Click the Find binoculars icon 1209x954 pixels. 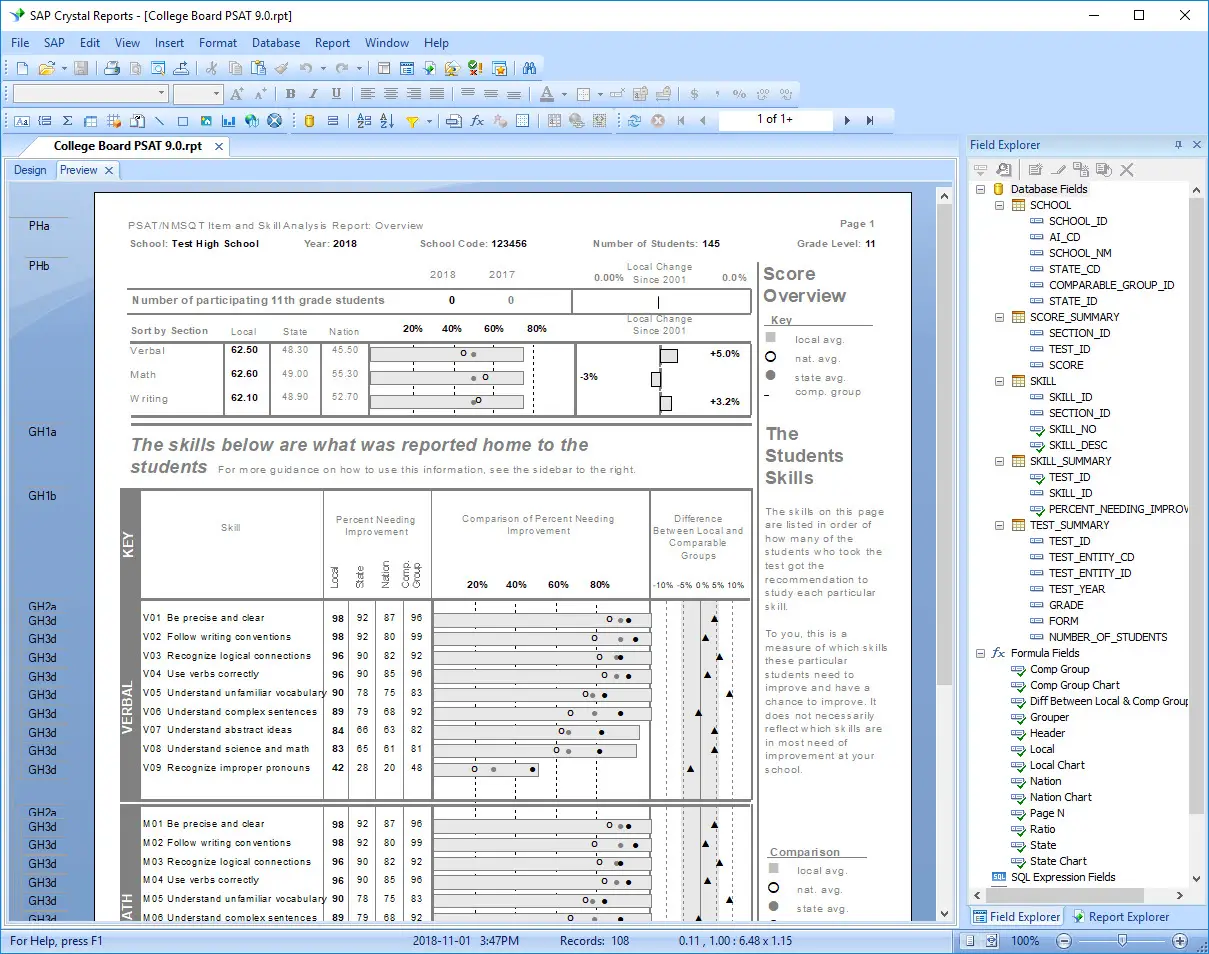[529, 68]
